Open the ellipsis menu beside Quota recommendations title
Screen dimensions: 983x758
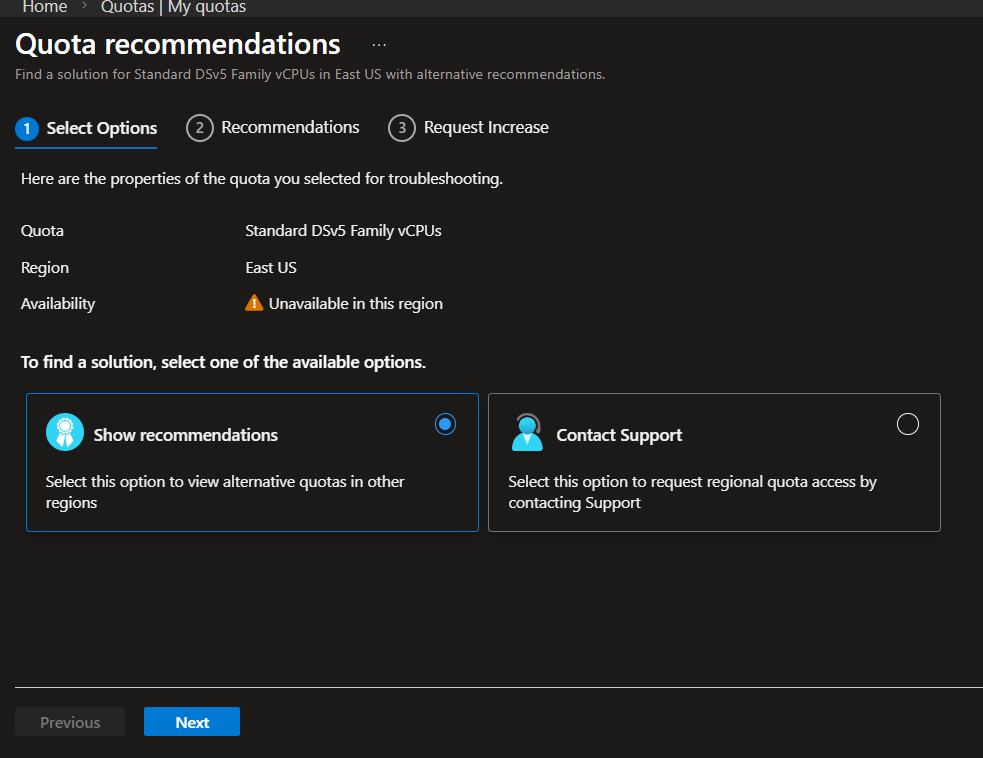[379, 45]
